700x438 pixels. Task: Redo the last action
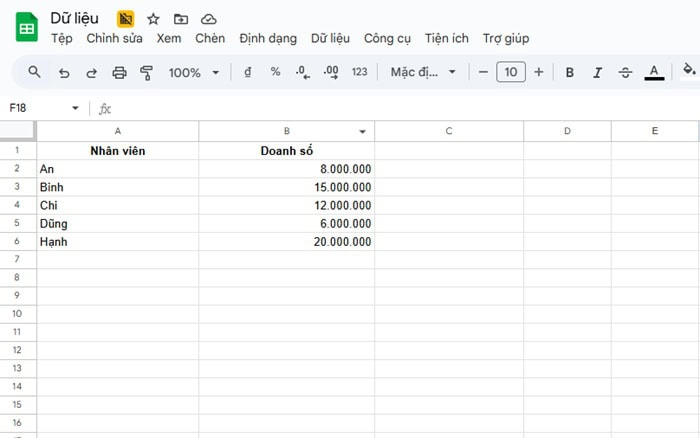[x=92, y=72]
